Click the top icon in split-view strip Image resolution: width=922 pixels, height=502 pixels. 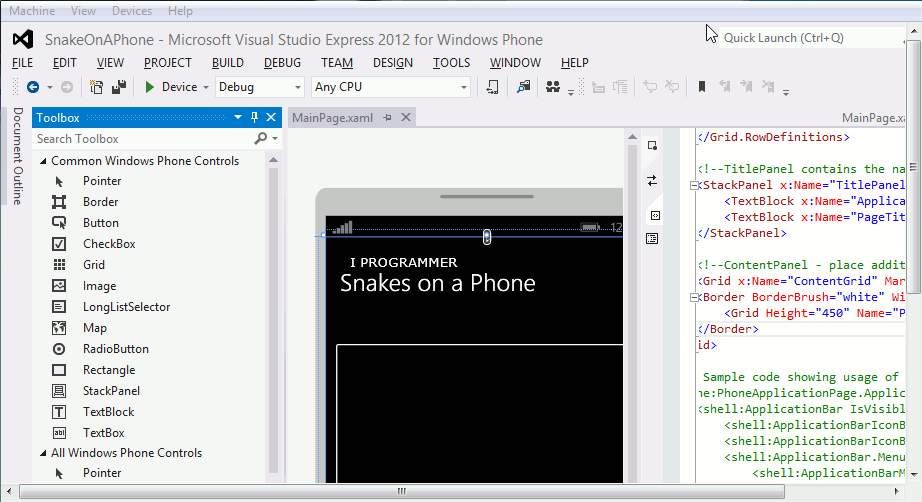[x=652, y=145]
